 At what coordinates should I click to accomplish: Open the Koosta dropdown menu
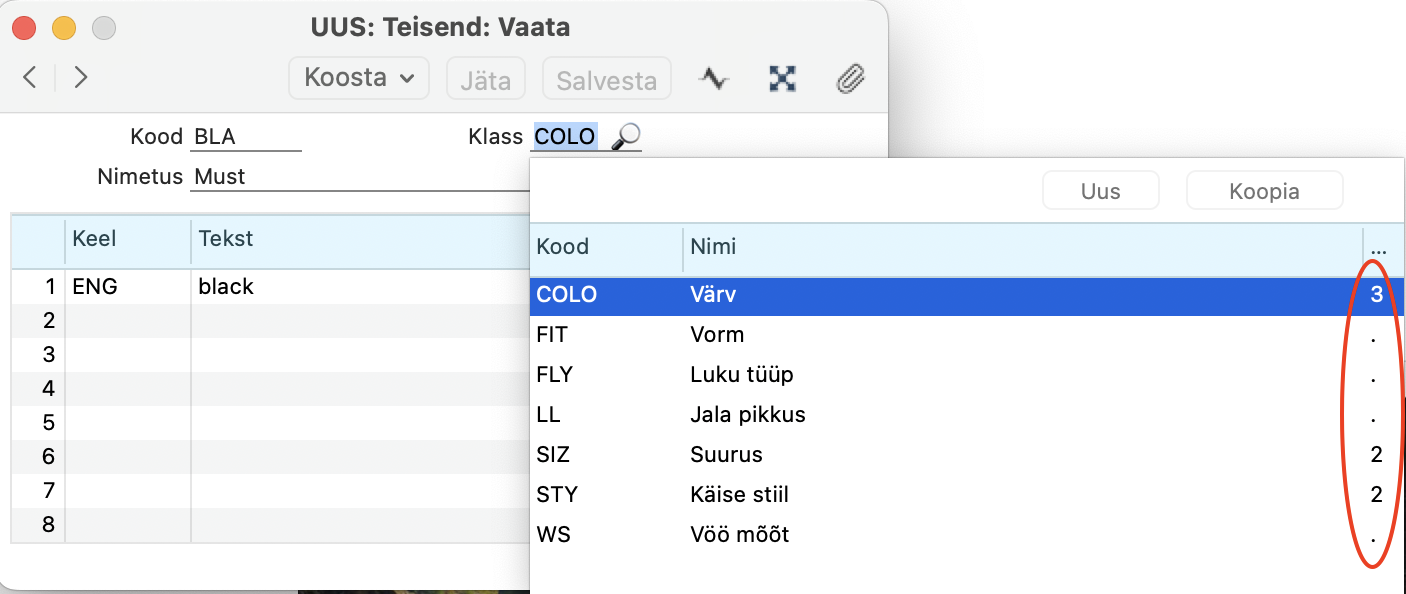(x=359, y=78)
